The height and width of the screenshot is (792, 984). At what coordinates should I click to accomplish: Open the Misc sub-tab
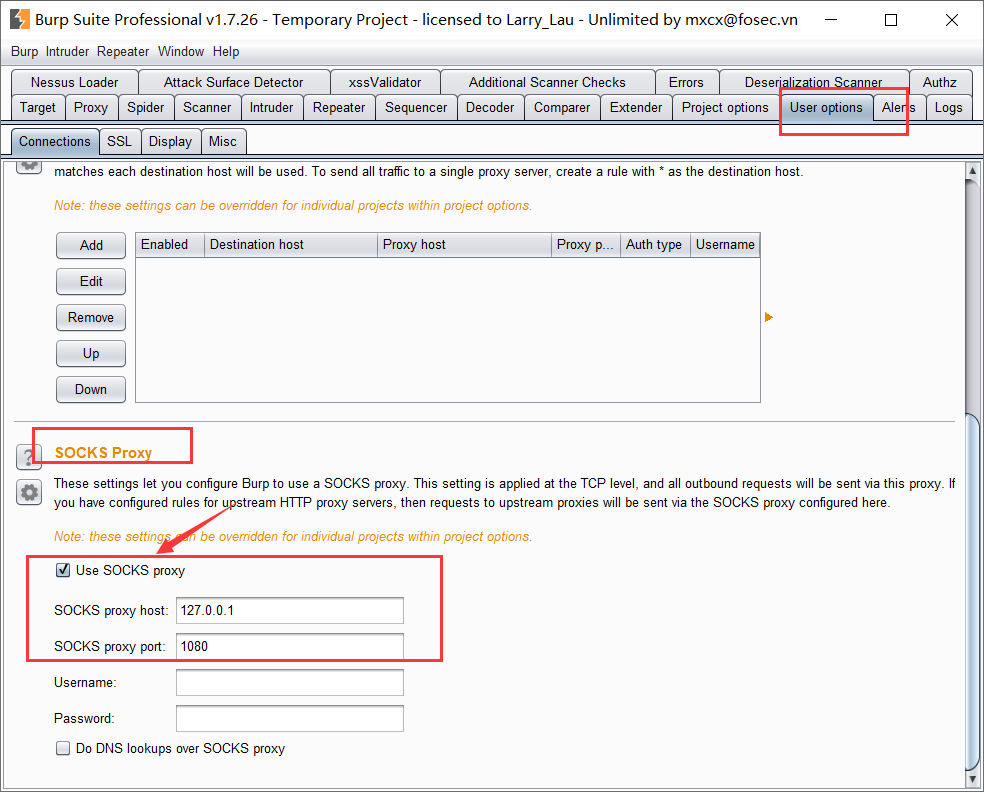[223, 141]
